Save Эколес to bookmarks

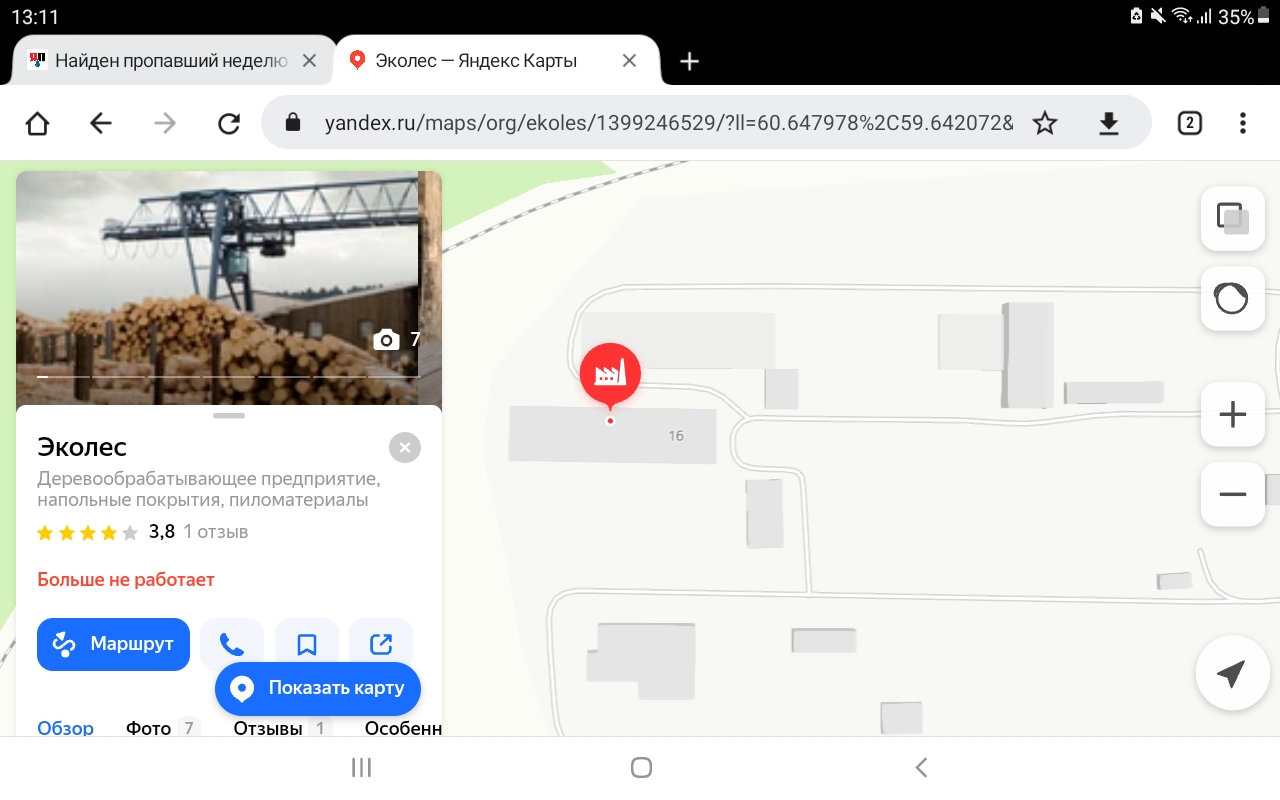tap(307, 644)
